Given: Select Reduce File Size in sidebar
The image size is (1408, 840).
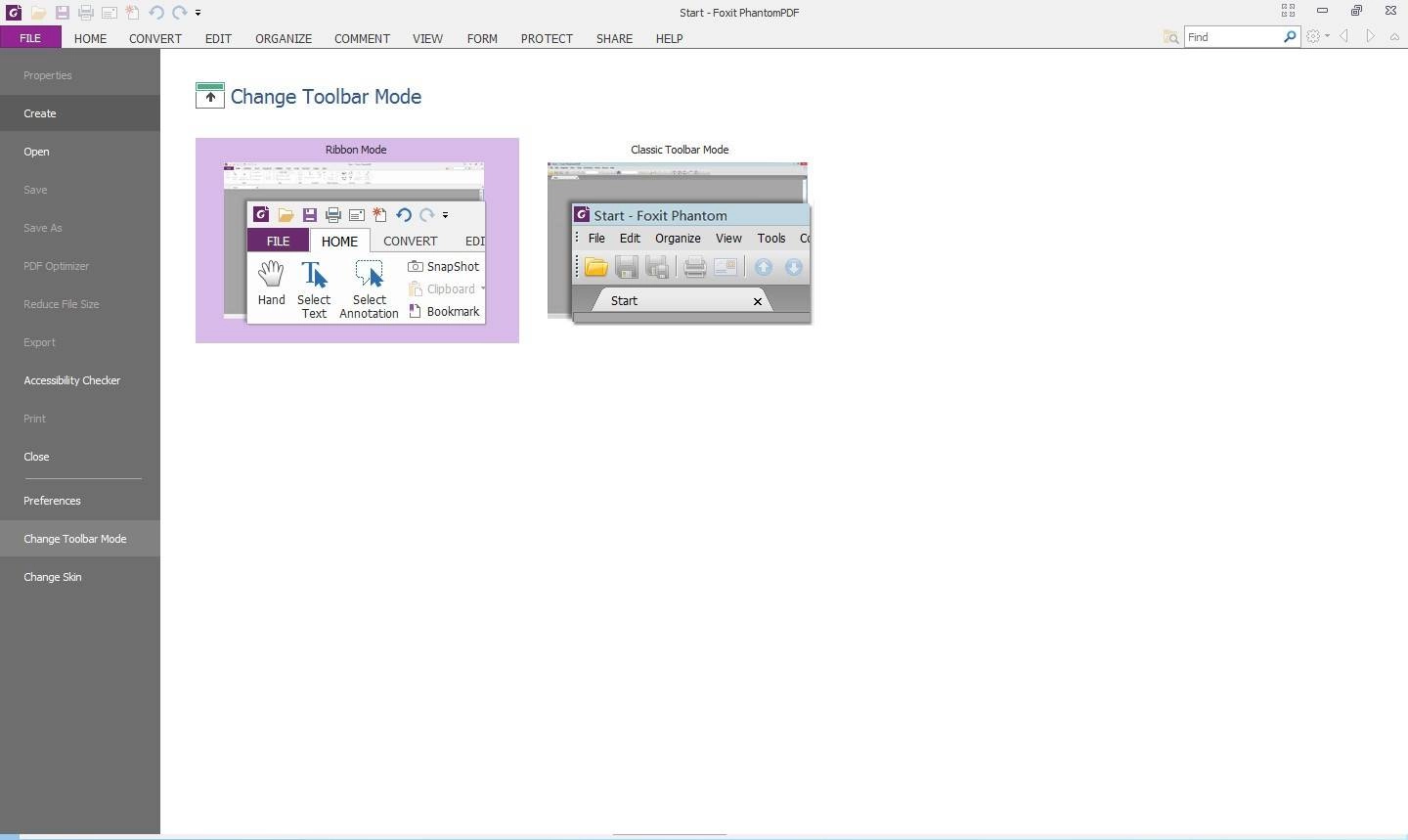Looking at the screenshot, I should click(x=80, y=304).
